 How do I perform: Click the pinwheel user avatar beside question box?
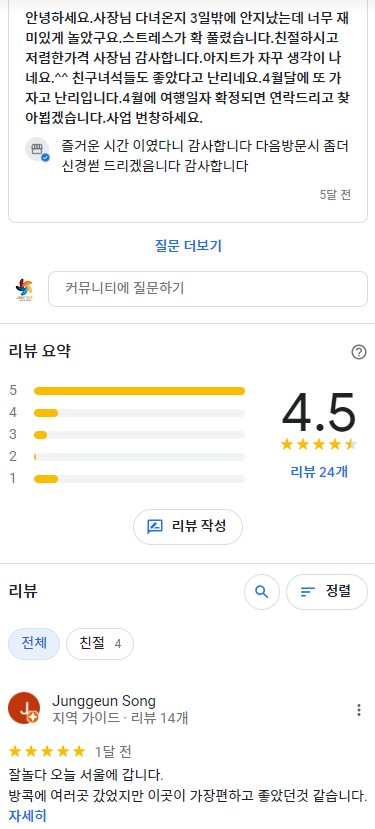pyautogui.click(x=24, y=289)
